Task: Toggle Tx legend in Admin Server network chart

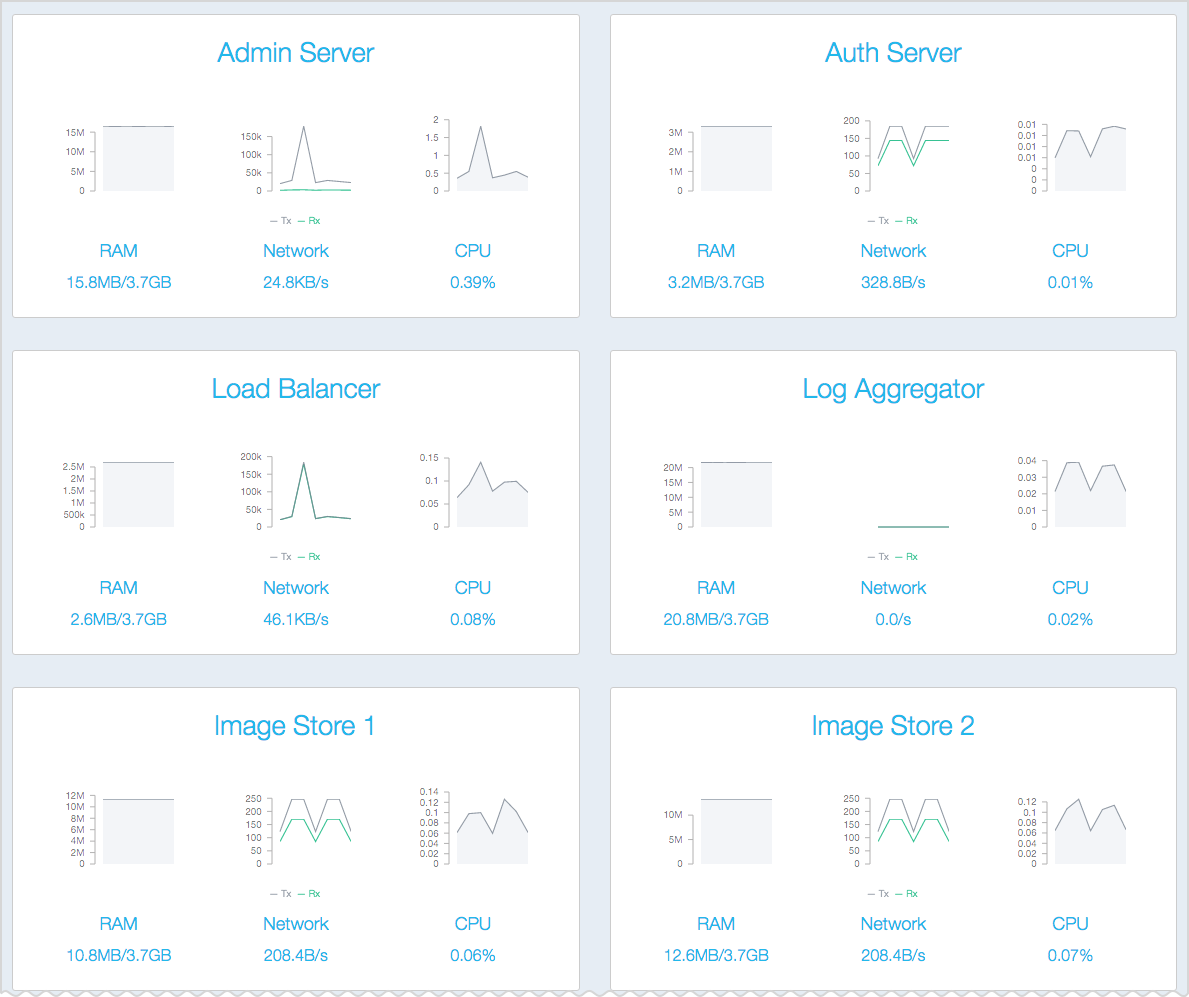Action: [281, 220]
